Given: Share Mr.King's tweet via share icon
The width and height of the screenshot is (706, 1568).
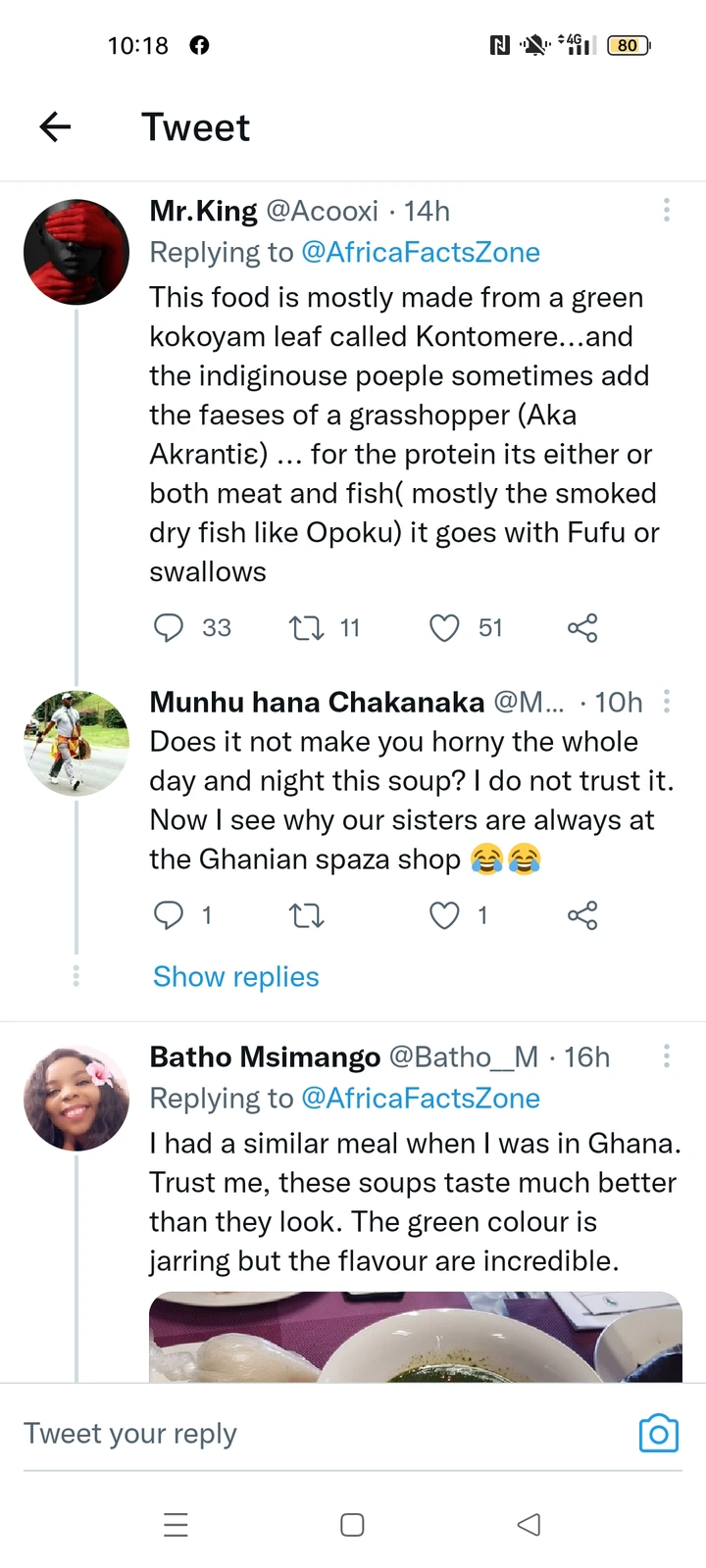Looking at the screenshot, I should [582, 627].
